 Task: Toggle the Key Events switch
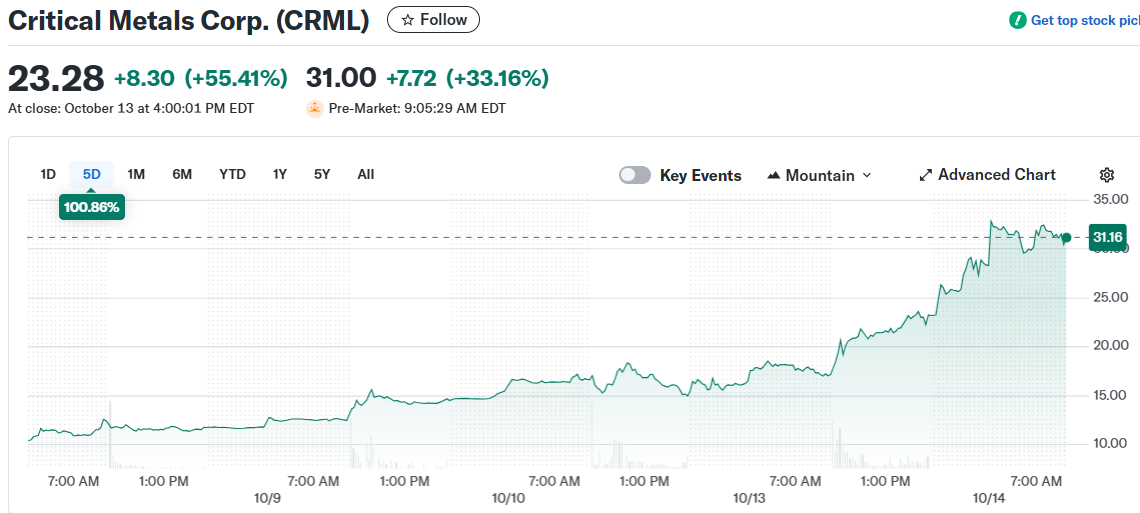click(635, 175)
